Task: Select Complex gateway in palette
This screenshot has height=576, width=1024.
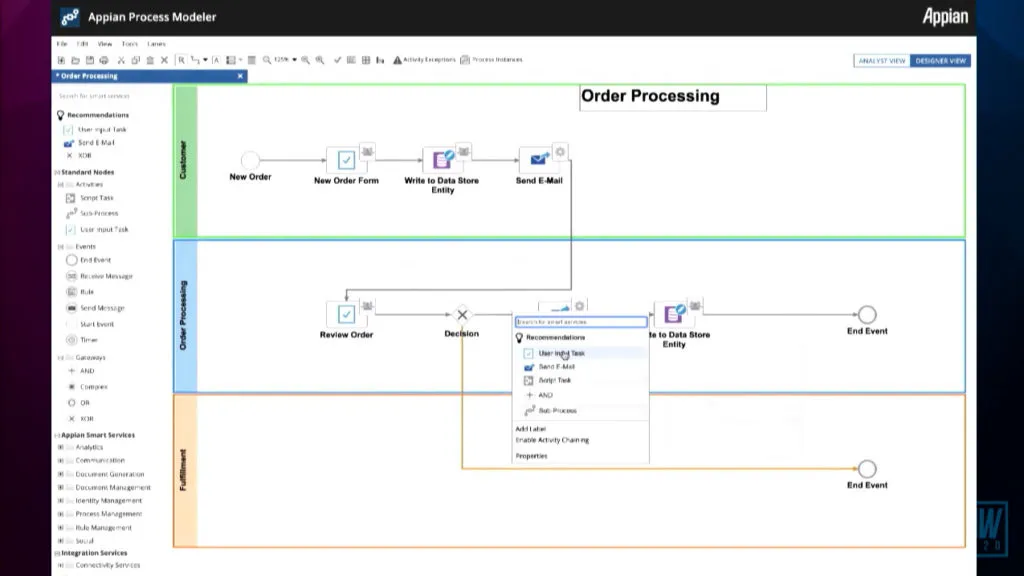Action: [x=88, y=387]
